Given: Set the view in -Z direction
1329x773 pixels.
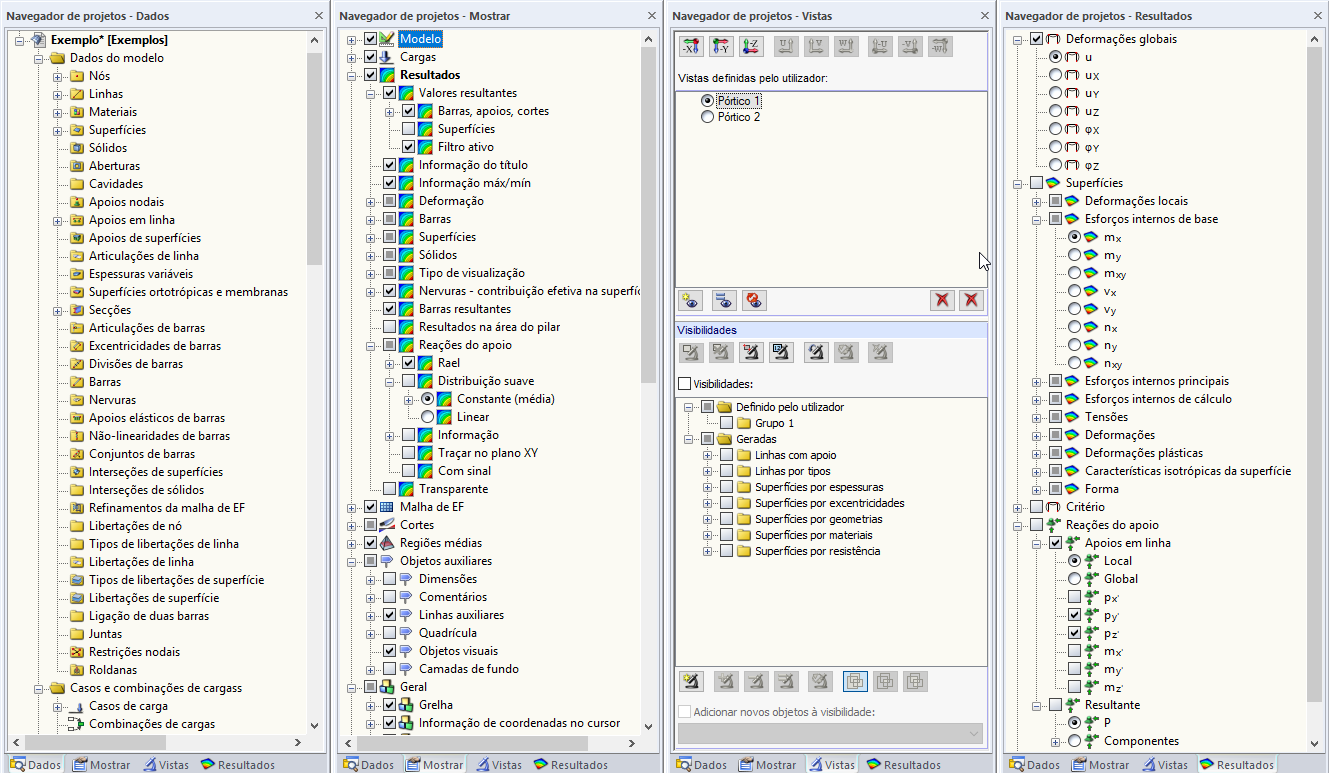Looking at the screenshot, I should tap(751, 45).
